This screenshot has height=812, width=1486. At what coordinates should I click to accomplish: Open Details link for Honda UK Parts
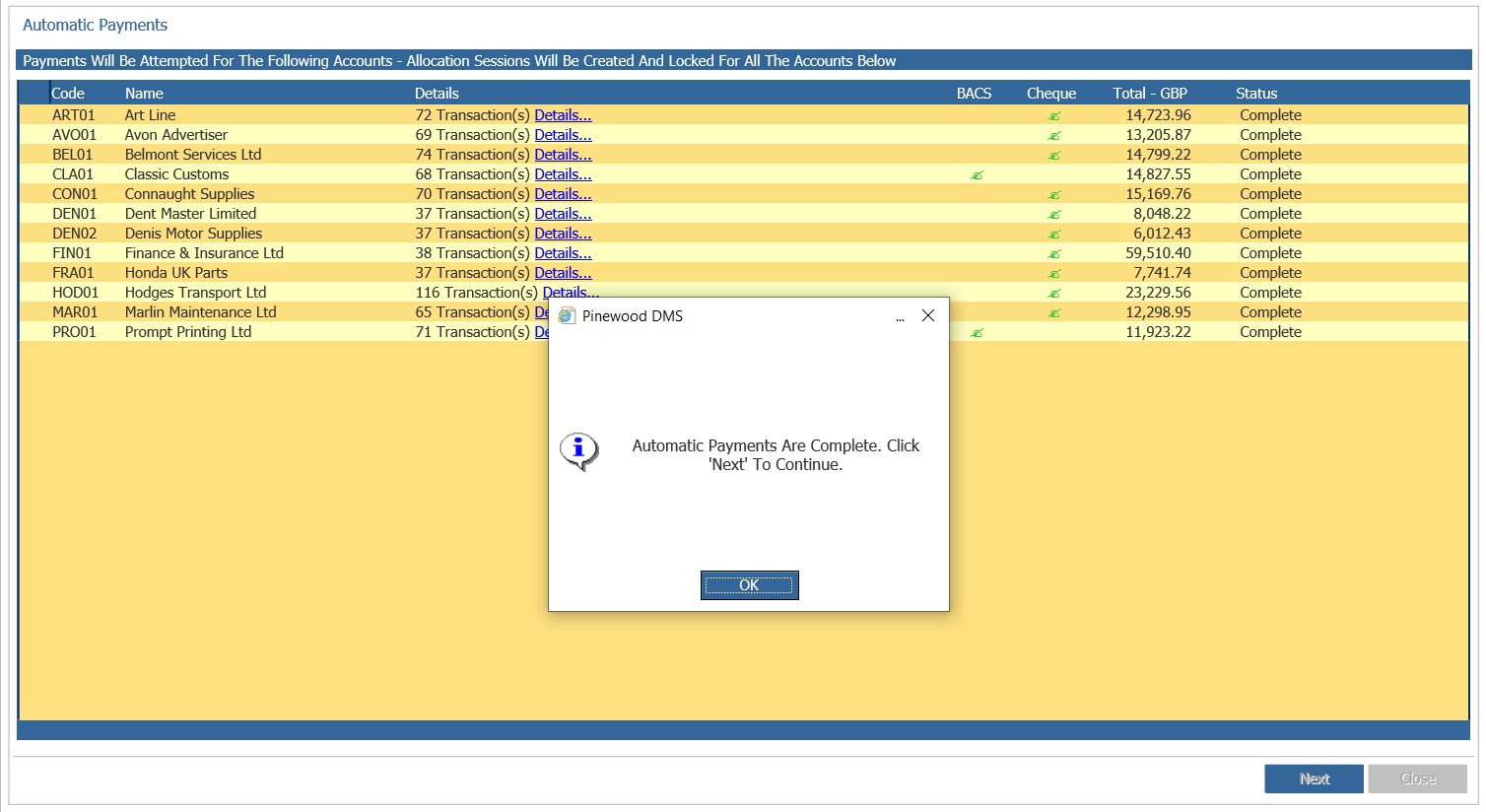[x=563, y=273]
